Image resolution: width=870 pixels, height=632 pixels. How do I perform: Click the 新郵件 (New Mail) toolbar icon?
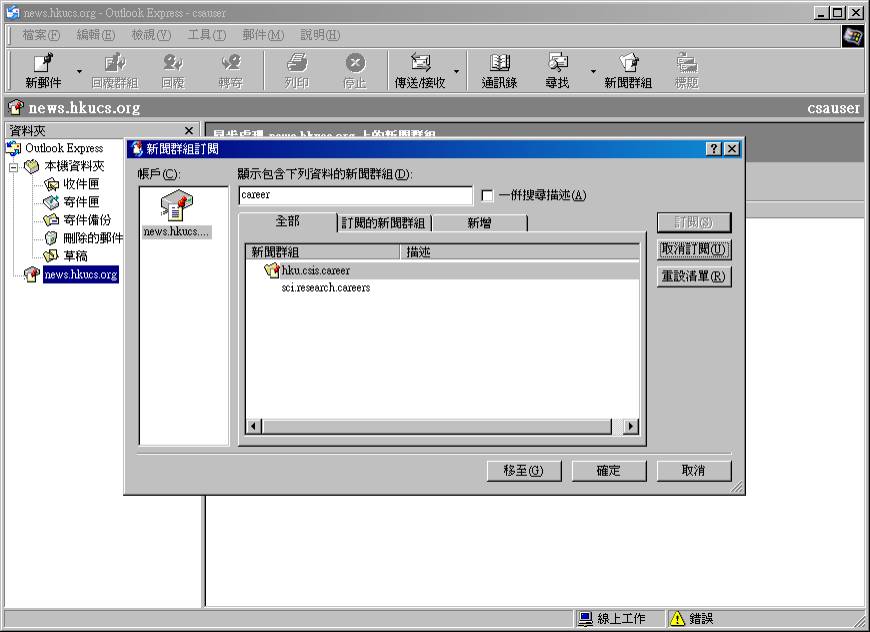43,71
